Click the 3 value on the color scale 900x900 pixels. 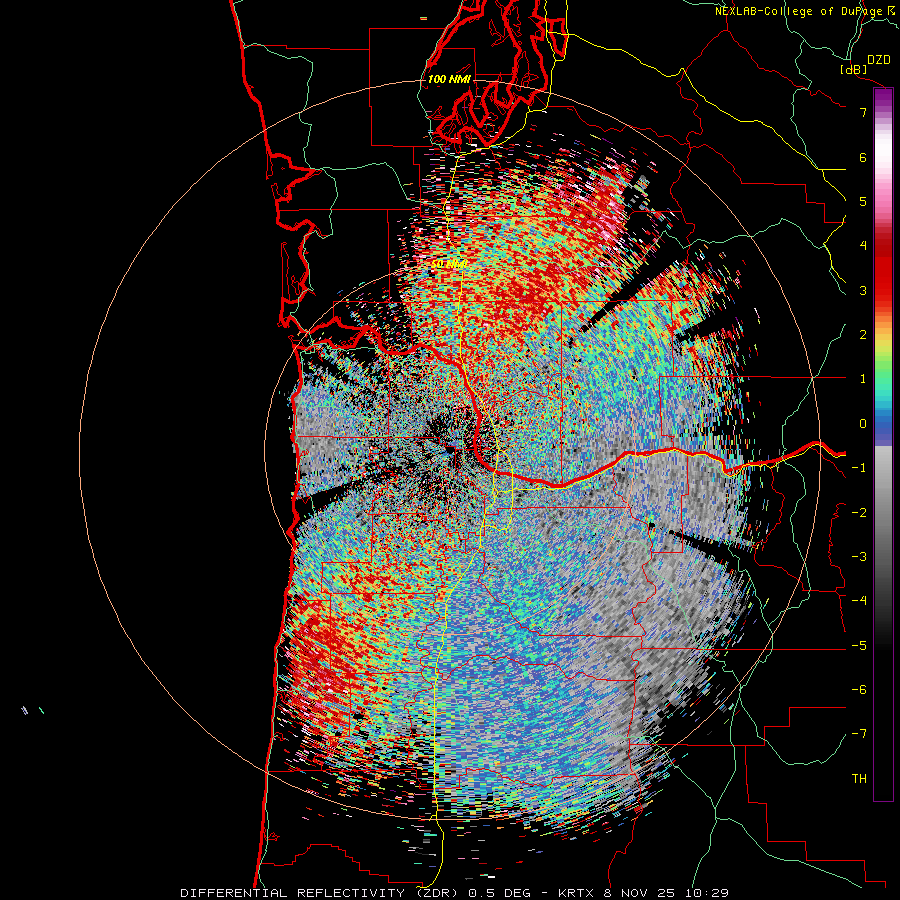pos(863,290)
